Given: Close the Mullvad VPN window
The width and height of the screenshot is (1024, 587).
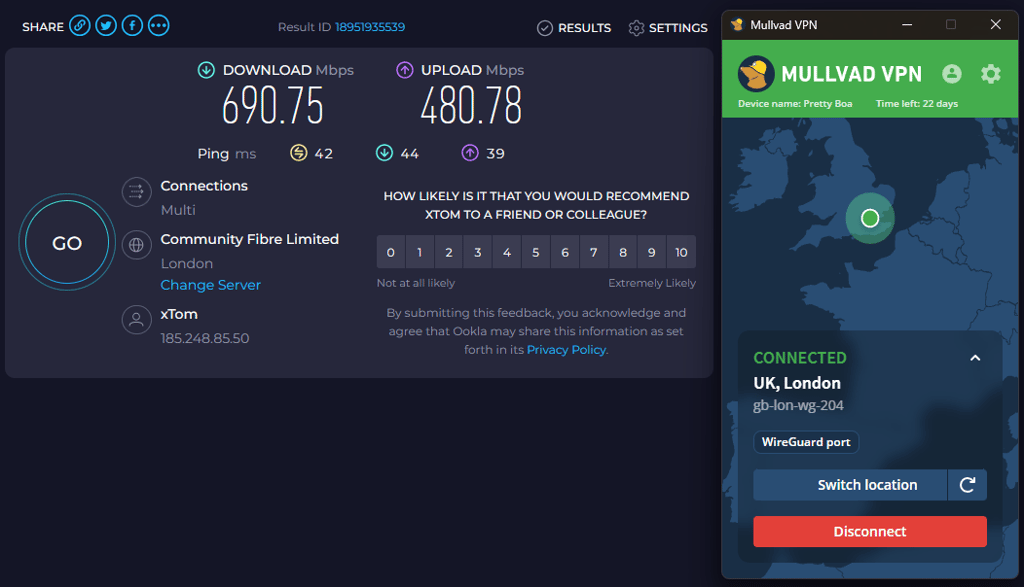Looking at the screenshot, I should click(995, 25).
